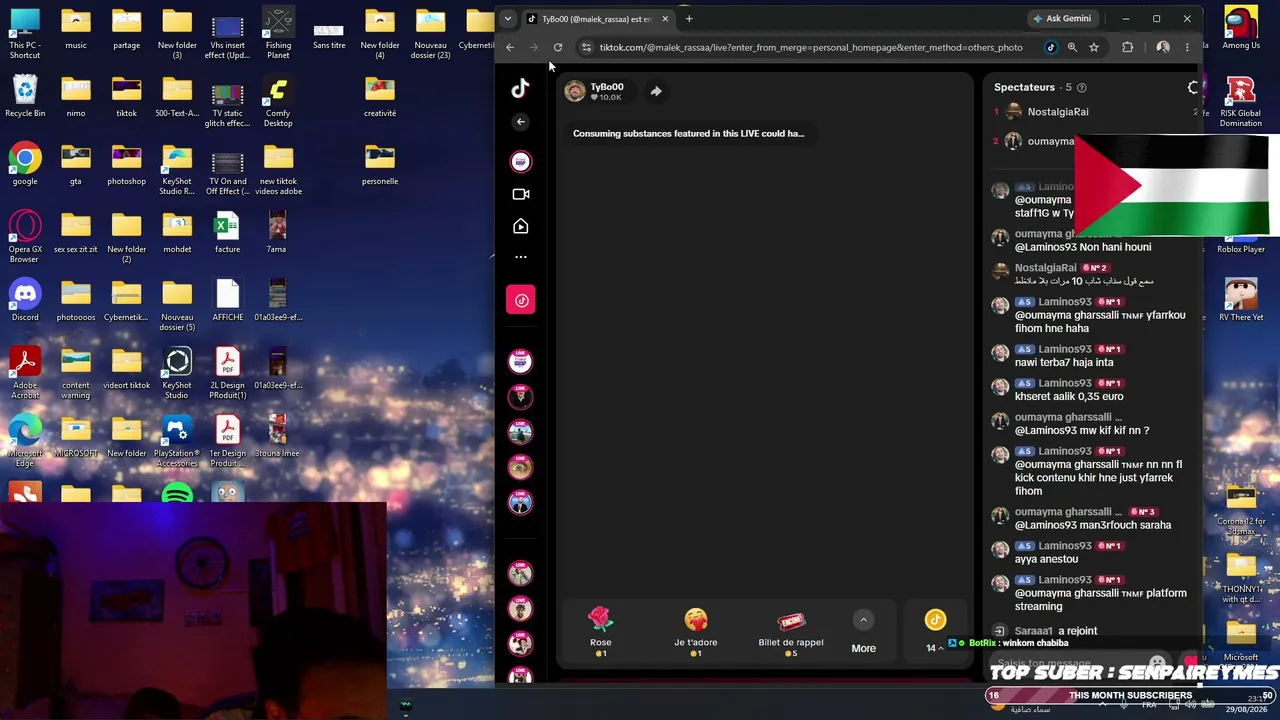The height and width of the screenshot is (720, 1280).
Task: Select the TyBo00 TikTok browser tab
Action: pyautogui.click(x=598, y=19)
